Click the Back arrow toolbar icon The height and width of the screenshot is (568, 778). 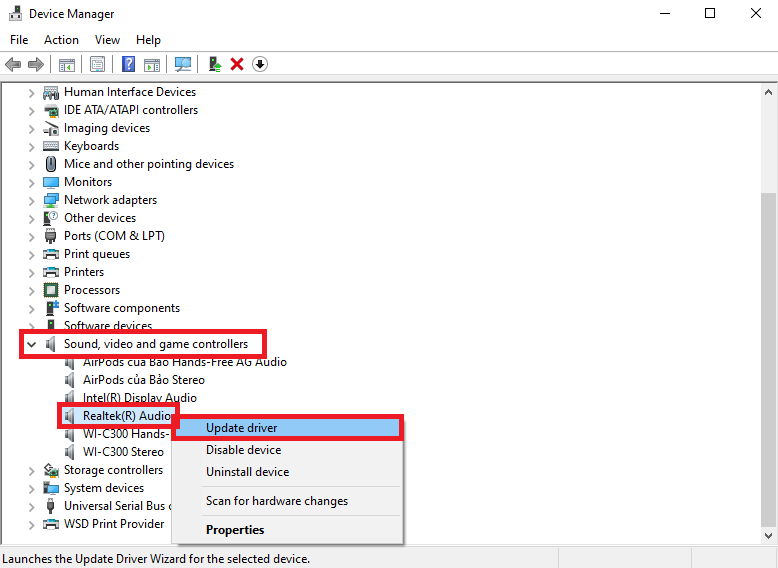13,64
